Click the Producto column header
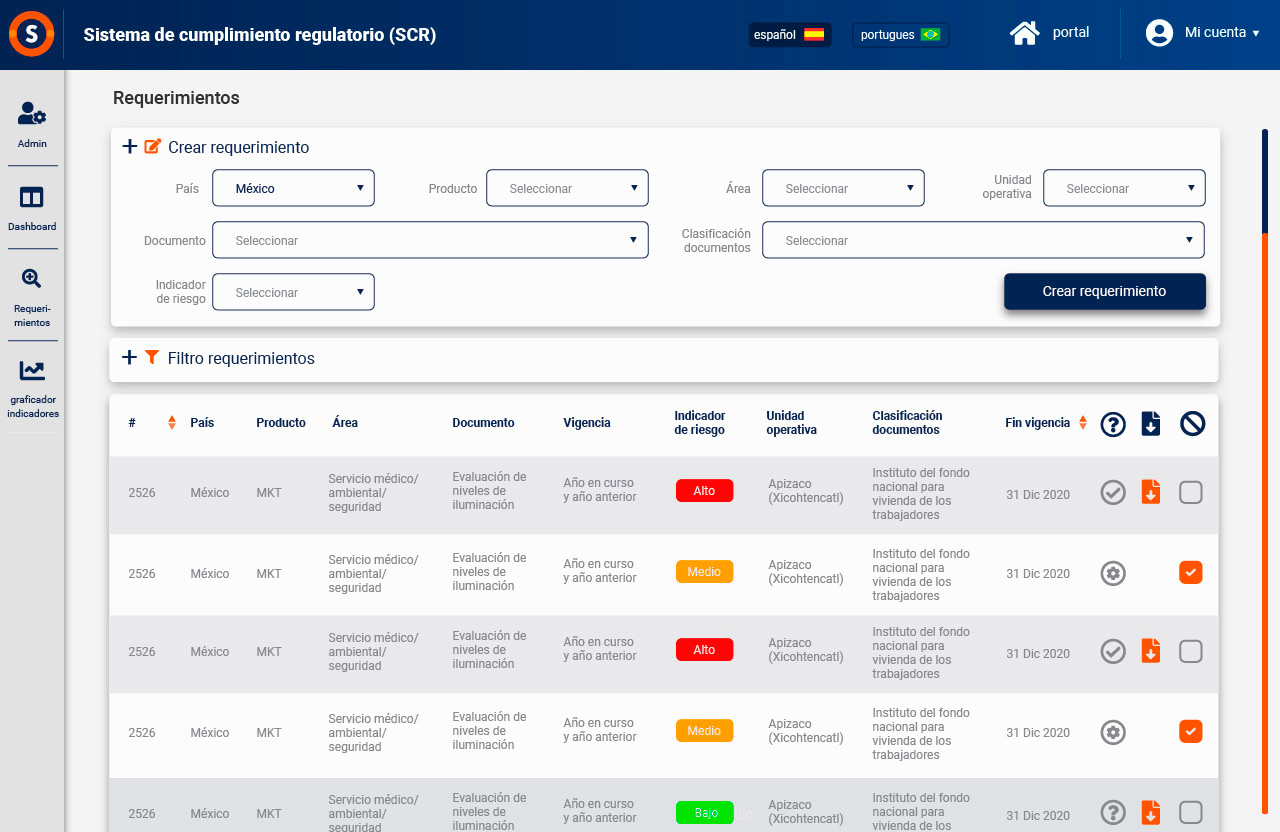This screenshot has height=832, width=1280. pos(281,423)
